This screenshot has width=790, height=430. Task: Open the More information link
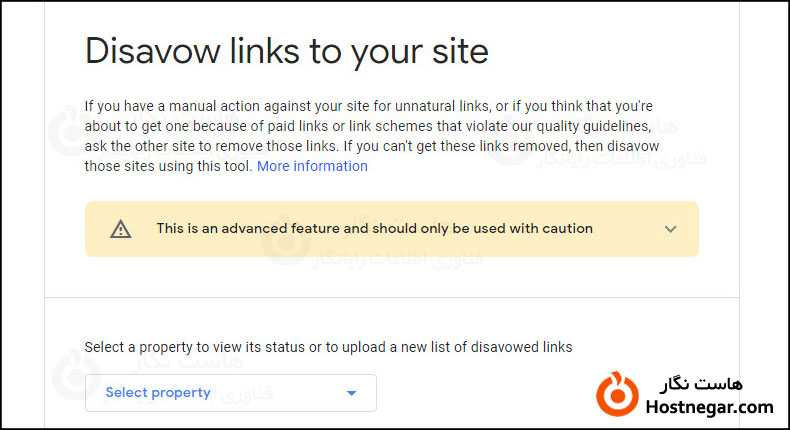tap(312, 166)
